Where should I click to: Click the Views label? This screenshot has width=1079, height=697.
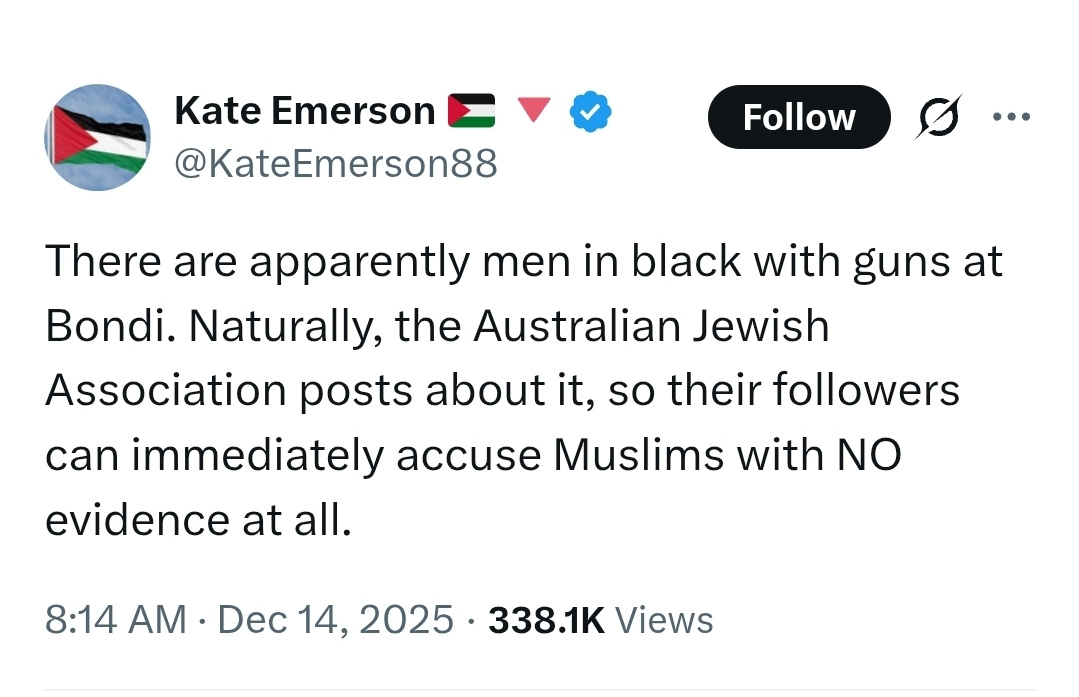click(x=664, y=620)
